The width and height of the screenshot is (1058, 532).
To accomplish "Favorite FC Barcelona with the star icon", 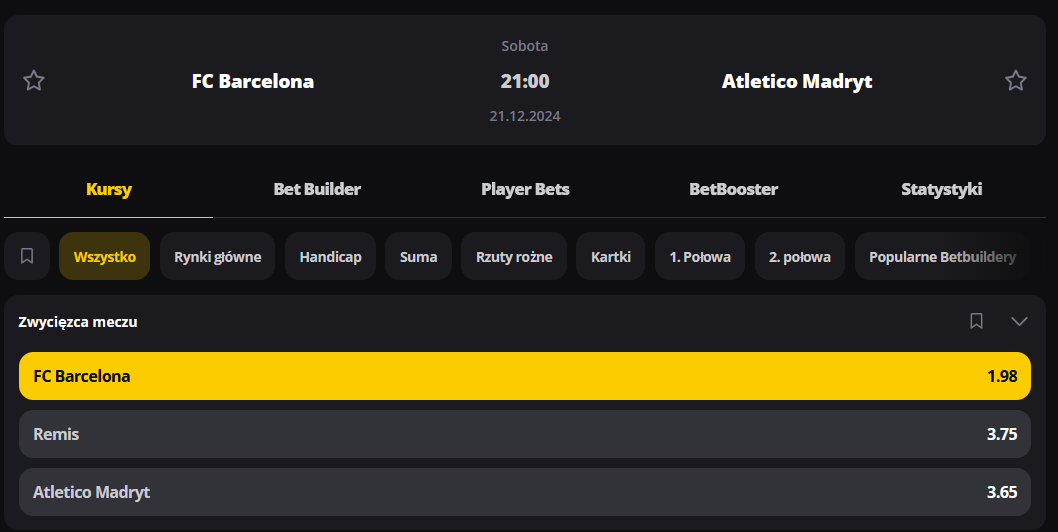I will pyautogui.click(x=34, y=81).
